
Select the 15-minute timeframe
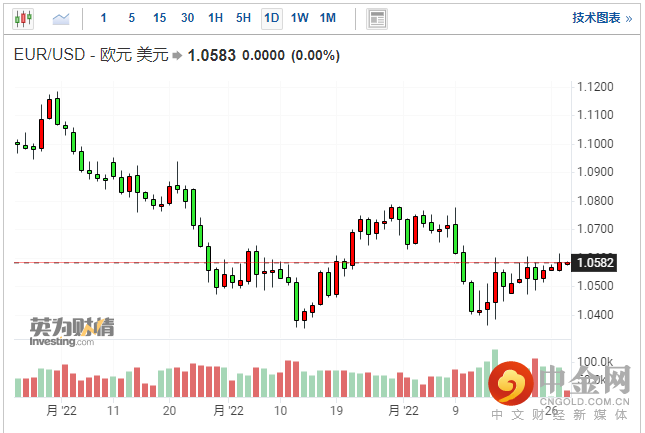click(160, 18)
